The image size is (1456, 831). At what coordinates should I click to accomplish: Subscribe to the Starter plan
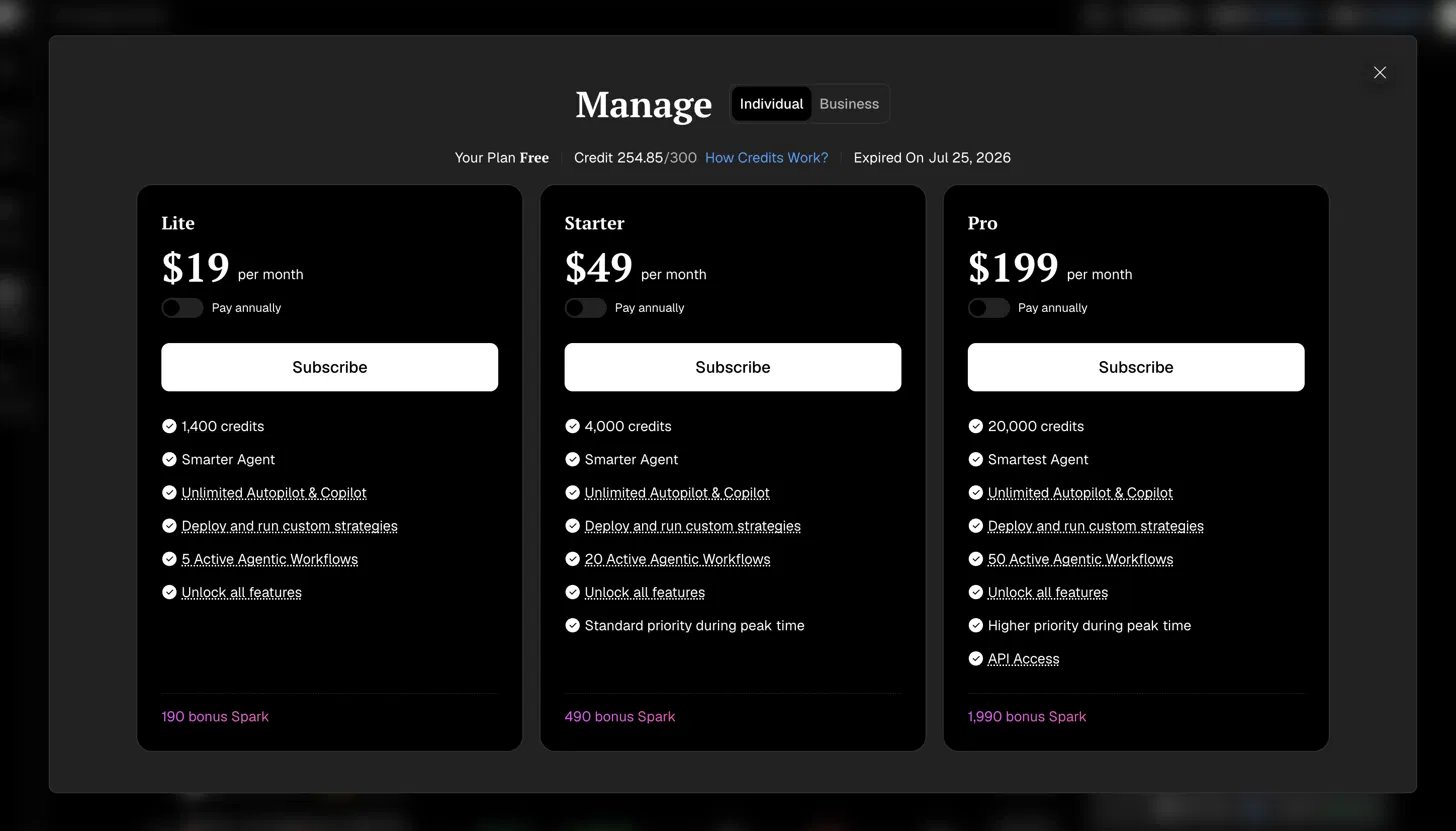pyautogui.click(x=732, y=367)
